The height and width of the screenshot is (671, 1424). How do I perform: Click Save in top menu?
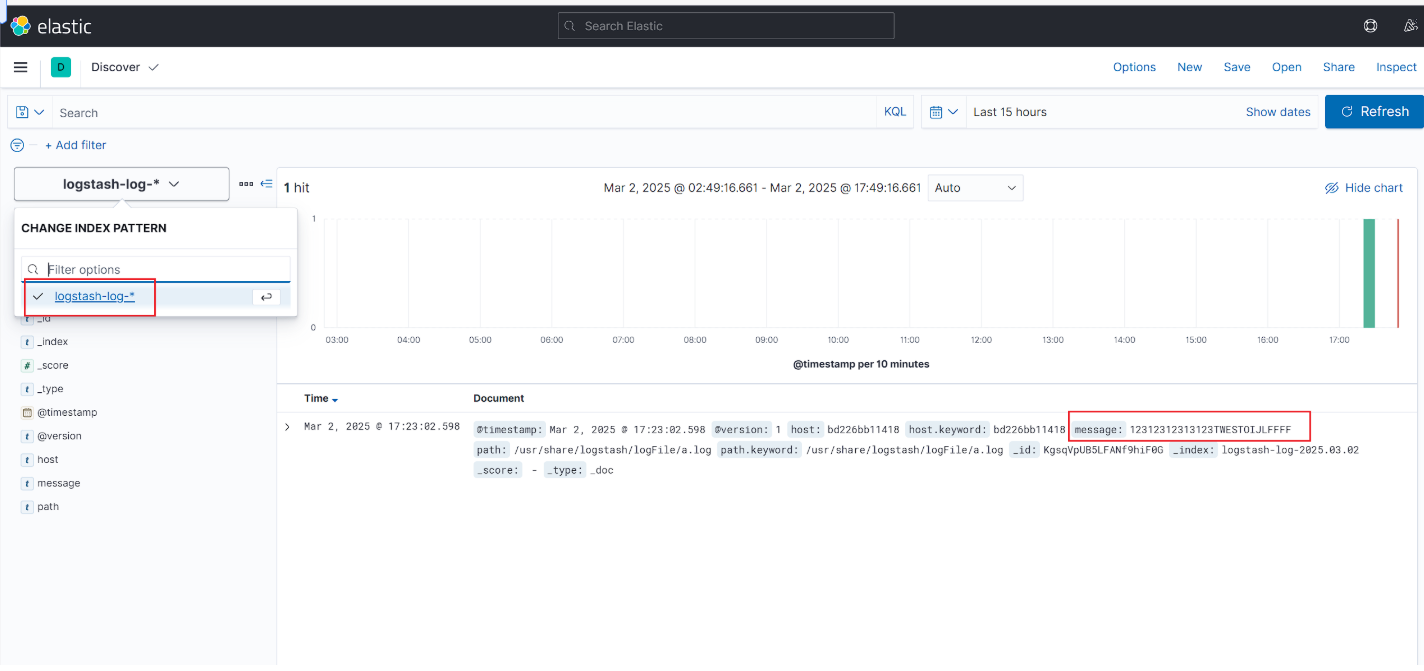(1237, 67)
